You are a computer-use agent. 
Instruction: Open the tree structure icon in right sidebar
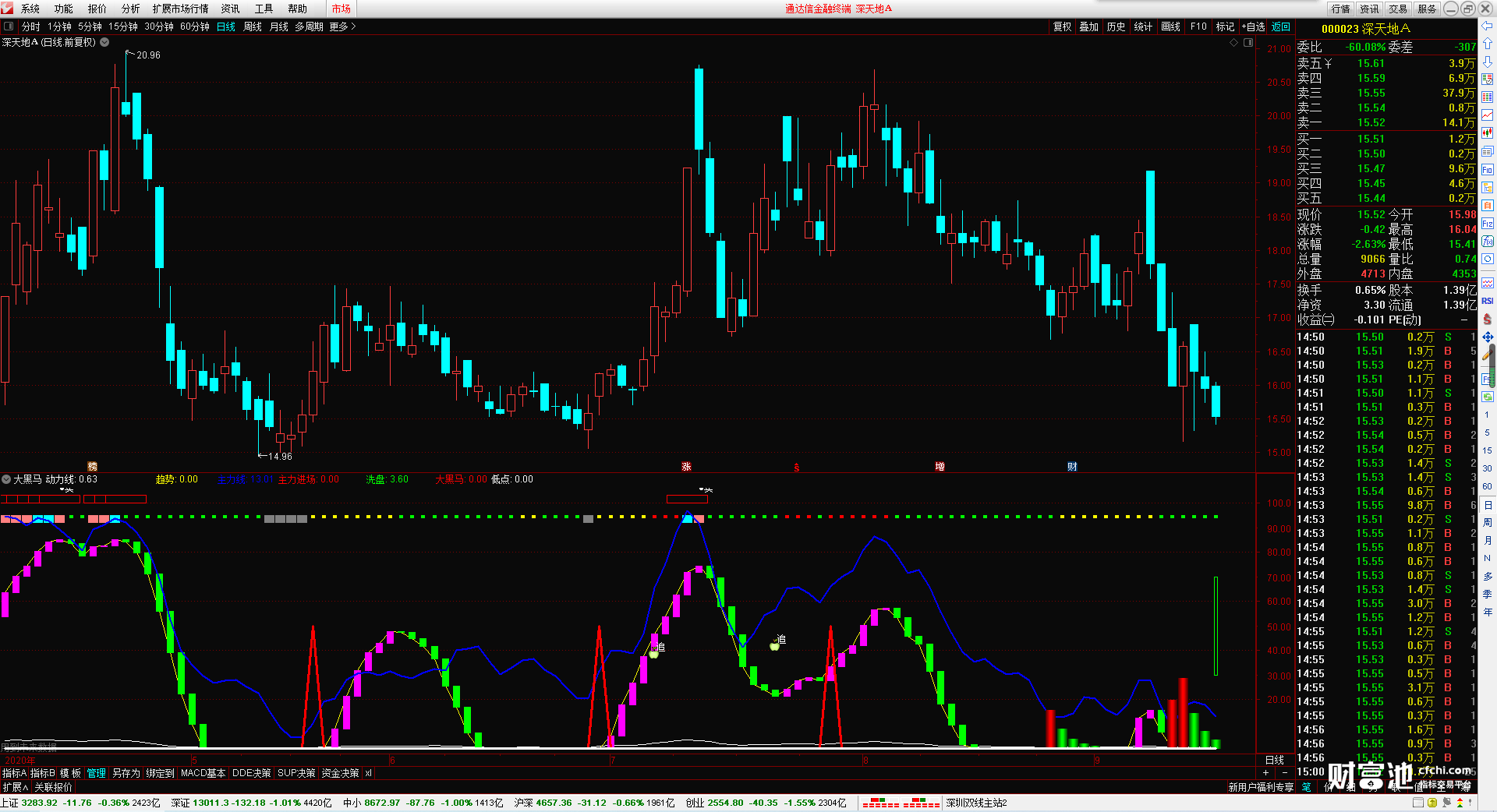pyautogui.click(x=1488, y=187)
